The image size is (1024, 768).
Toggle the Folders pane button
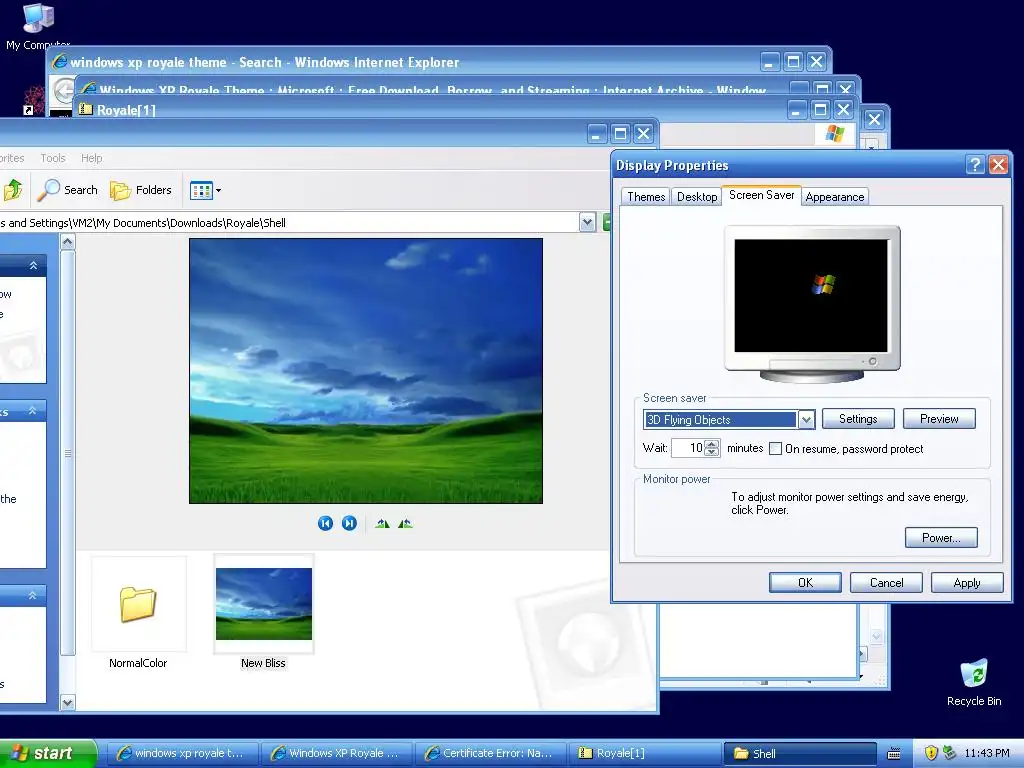tap(141, 190)
